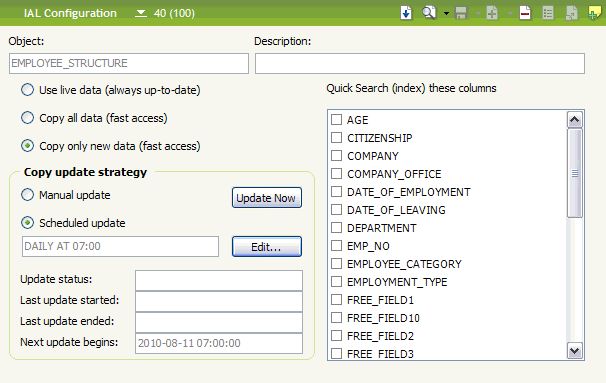
Task: Click the Object field EMPLOYEE_STRUCTURE
Action: coord(129,63)
